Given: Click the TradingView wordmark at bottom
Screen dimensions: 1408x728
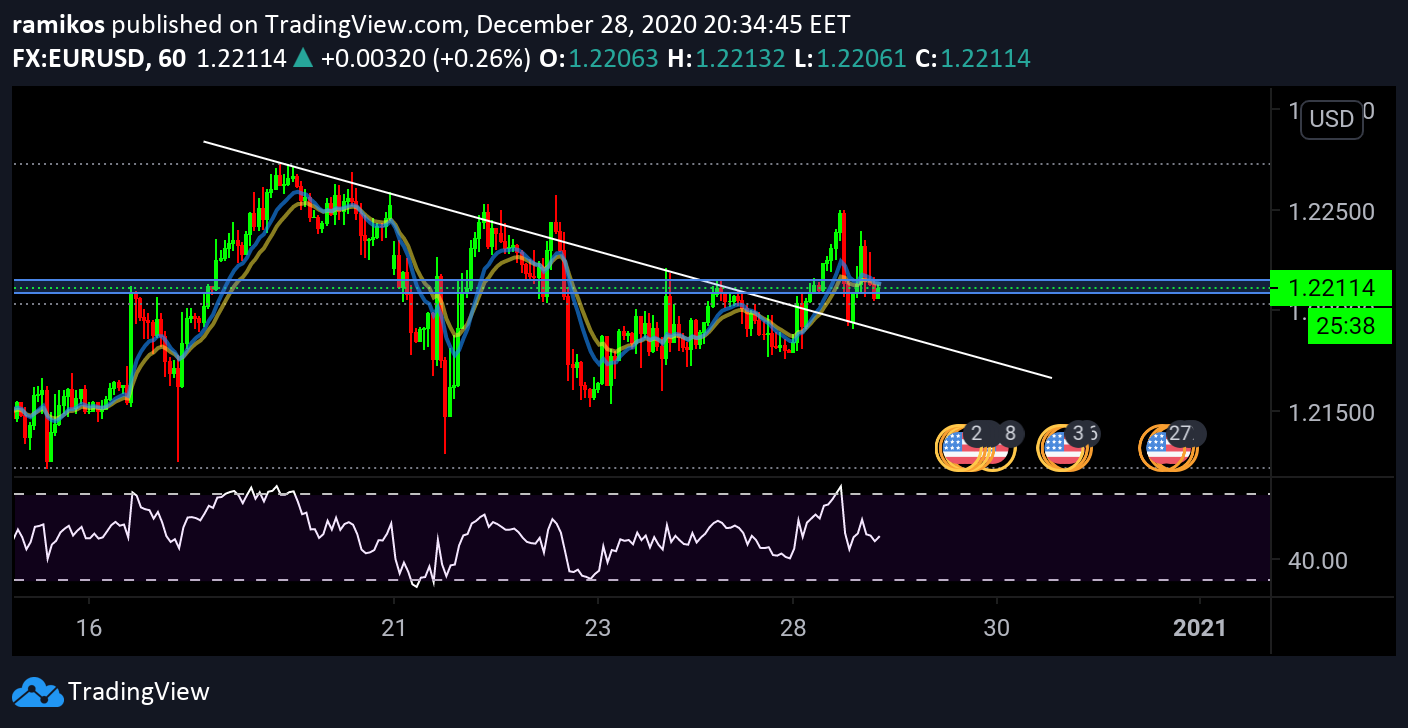Looking at the screenshot, I should tap(138, 691).
